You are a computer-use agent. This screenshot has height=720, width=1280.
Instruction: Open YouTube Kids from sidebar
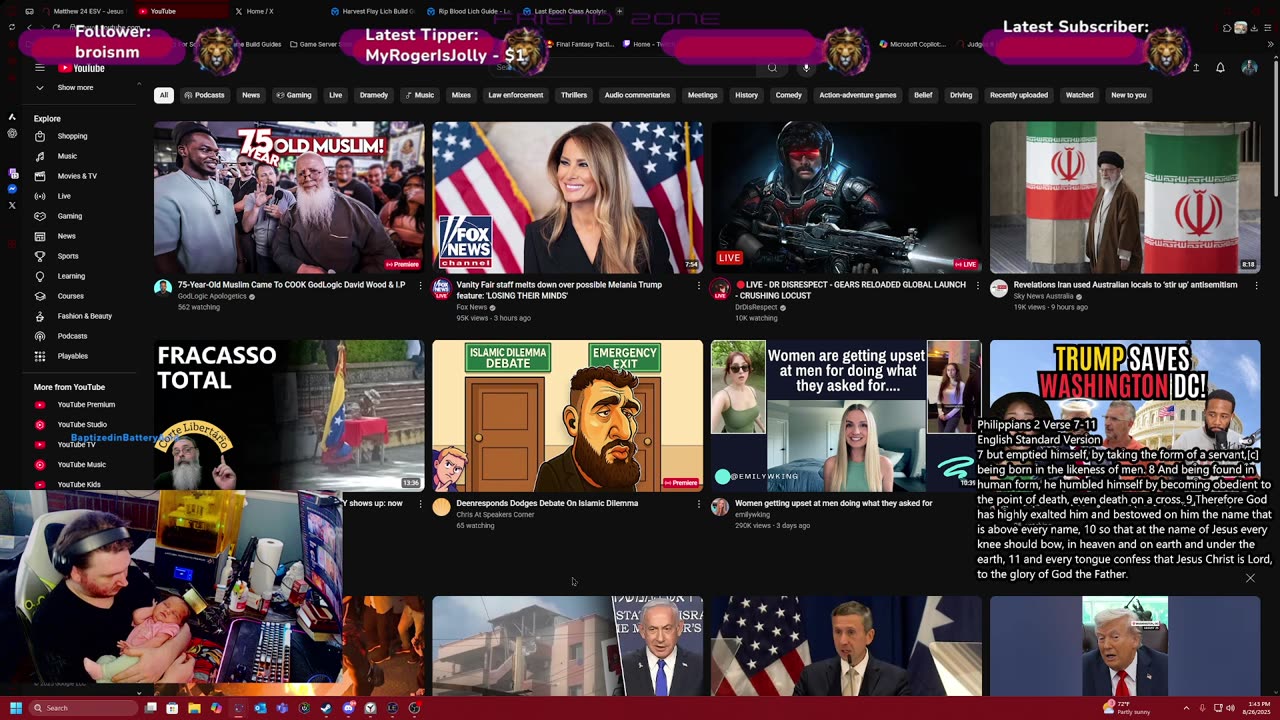[x=79, y=485]
